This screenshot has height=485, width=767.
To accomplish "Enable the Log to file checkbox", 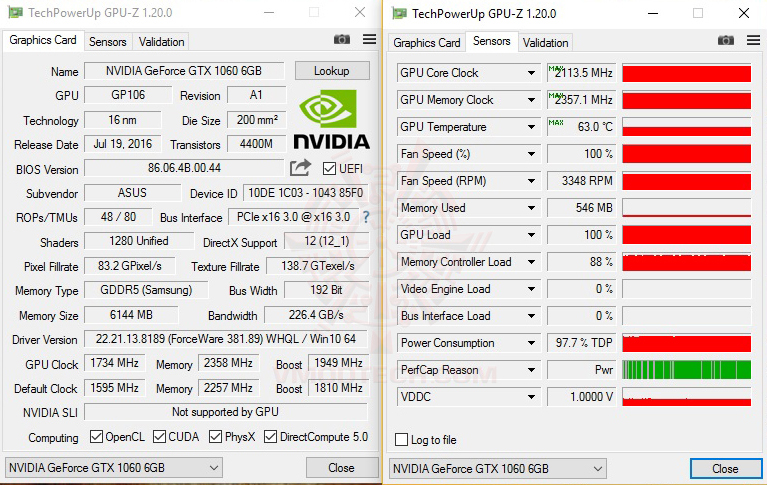I will (401, 439).
